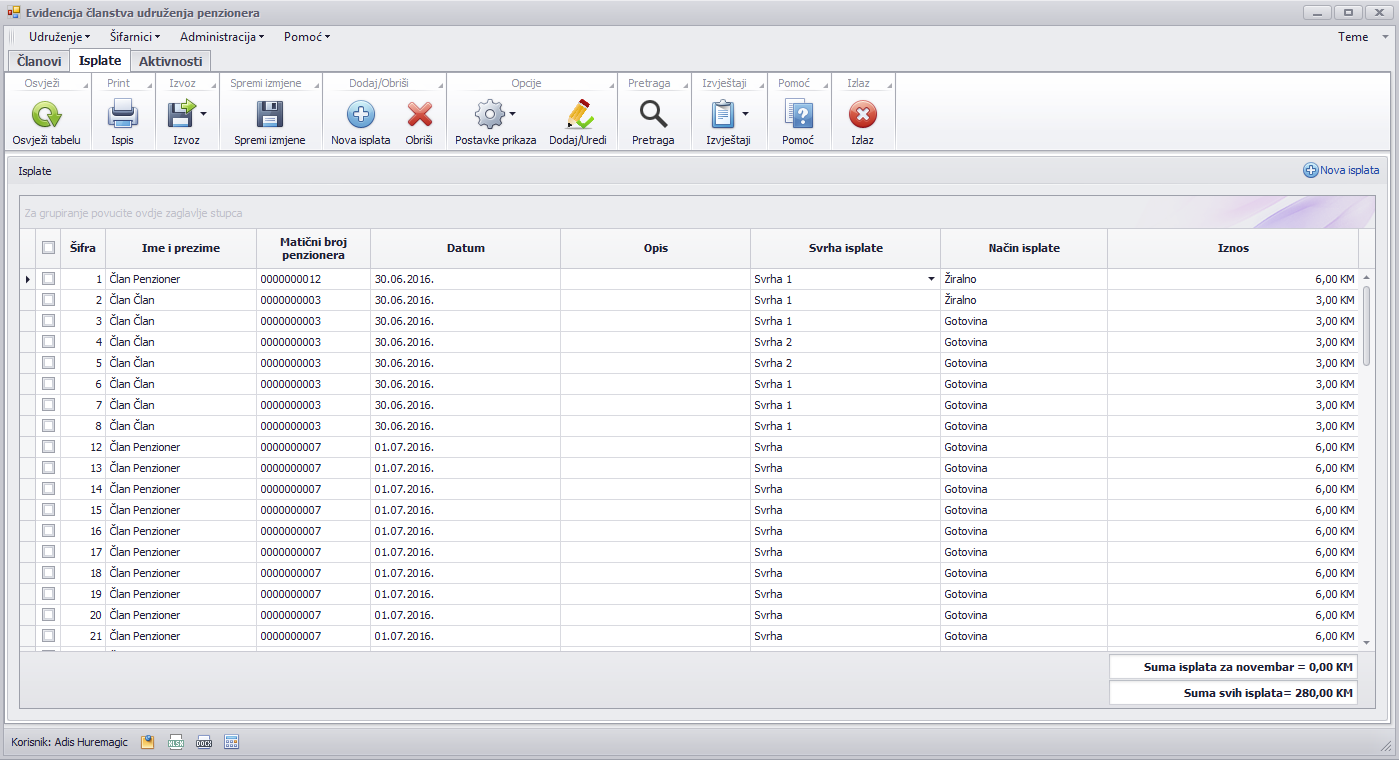
Task: Switch to the Članovi tab
Action: pos(39,61)
